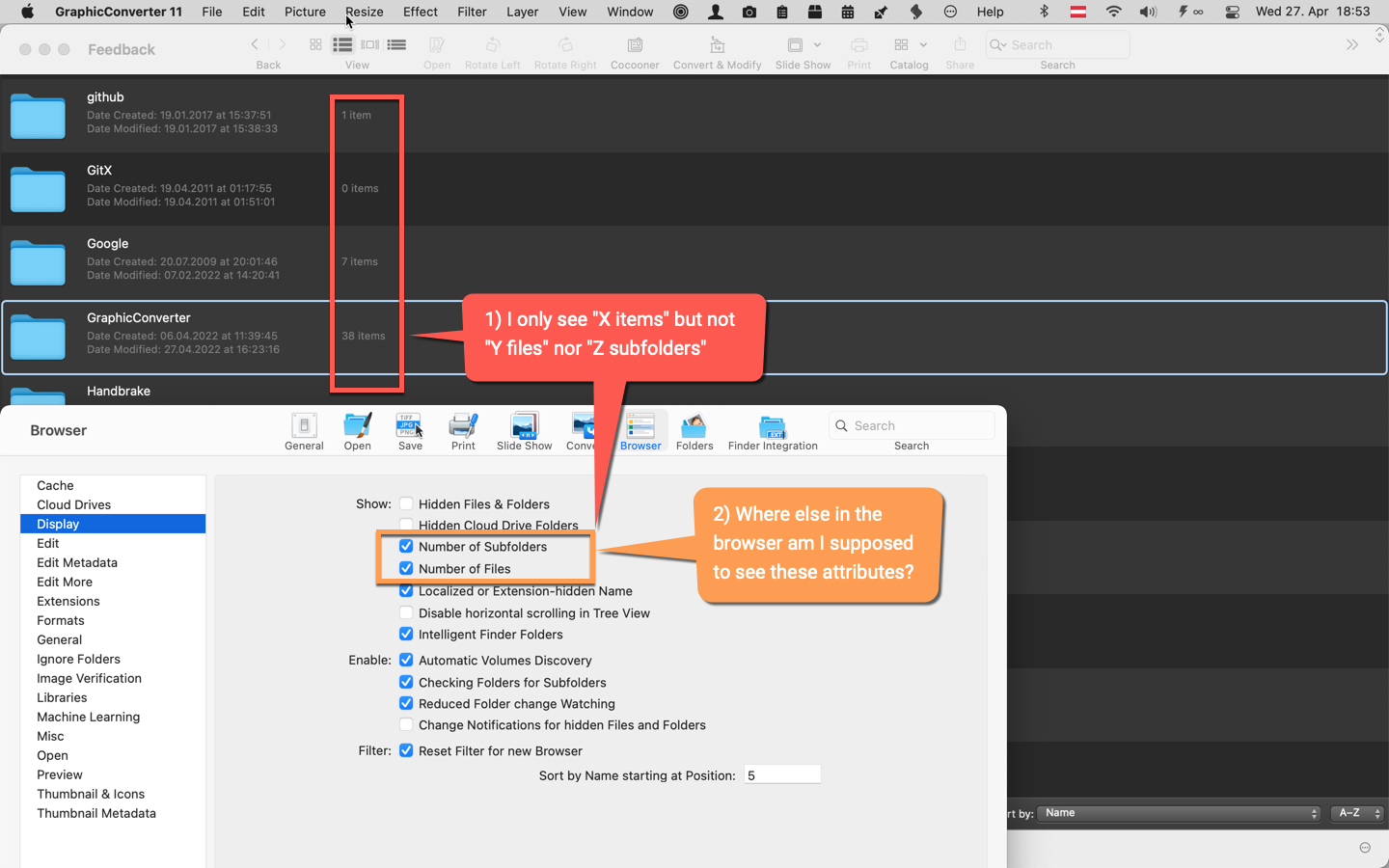Toggle Intelligent Finder Folders checkbox
1389x868 pixels.
(x=406, y=634)
